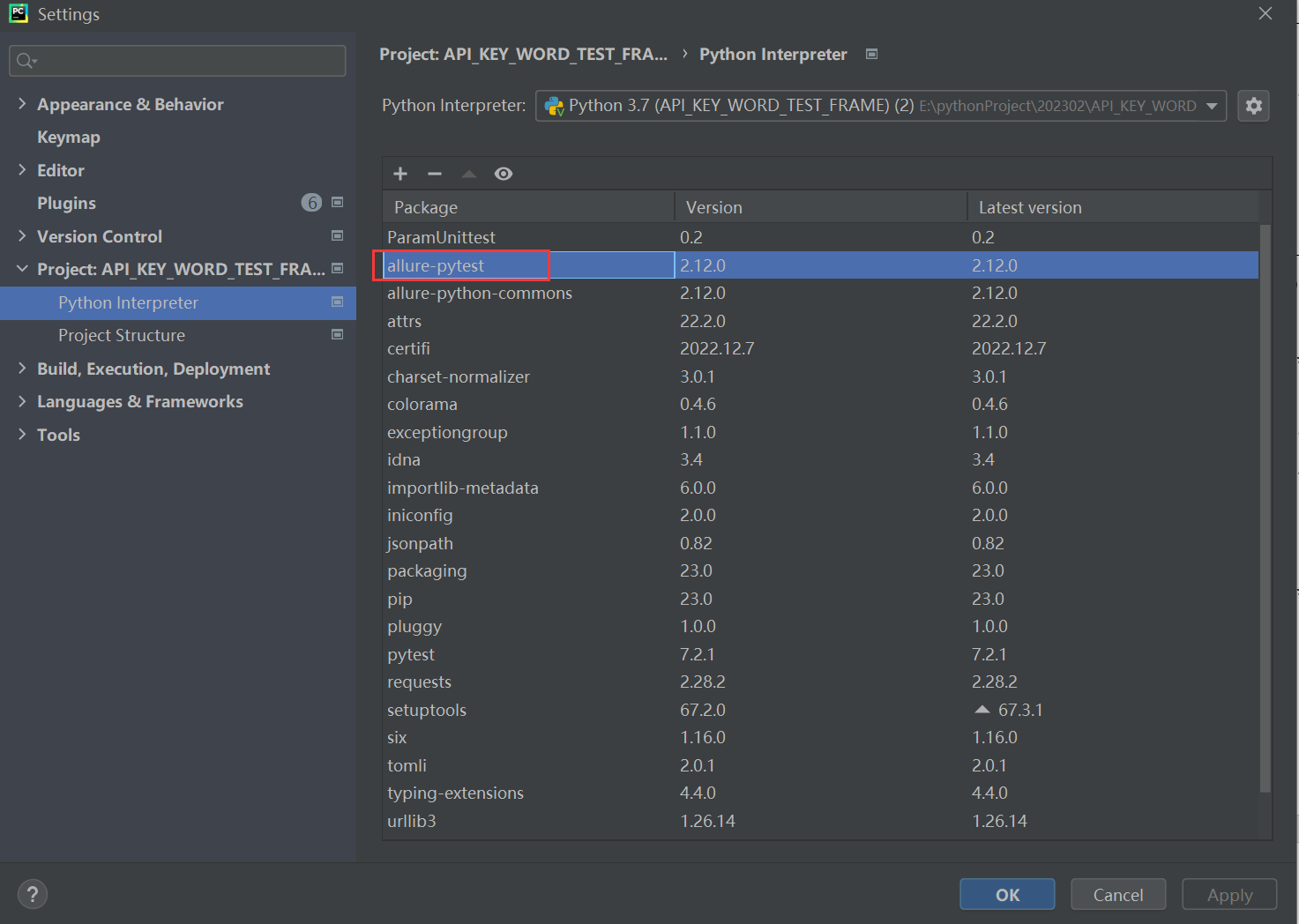Viewport: 1299px width, 924px height.
Task: Click the Version column header
Action: (821, 207)
